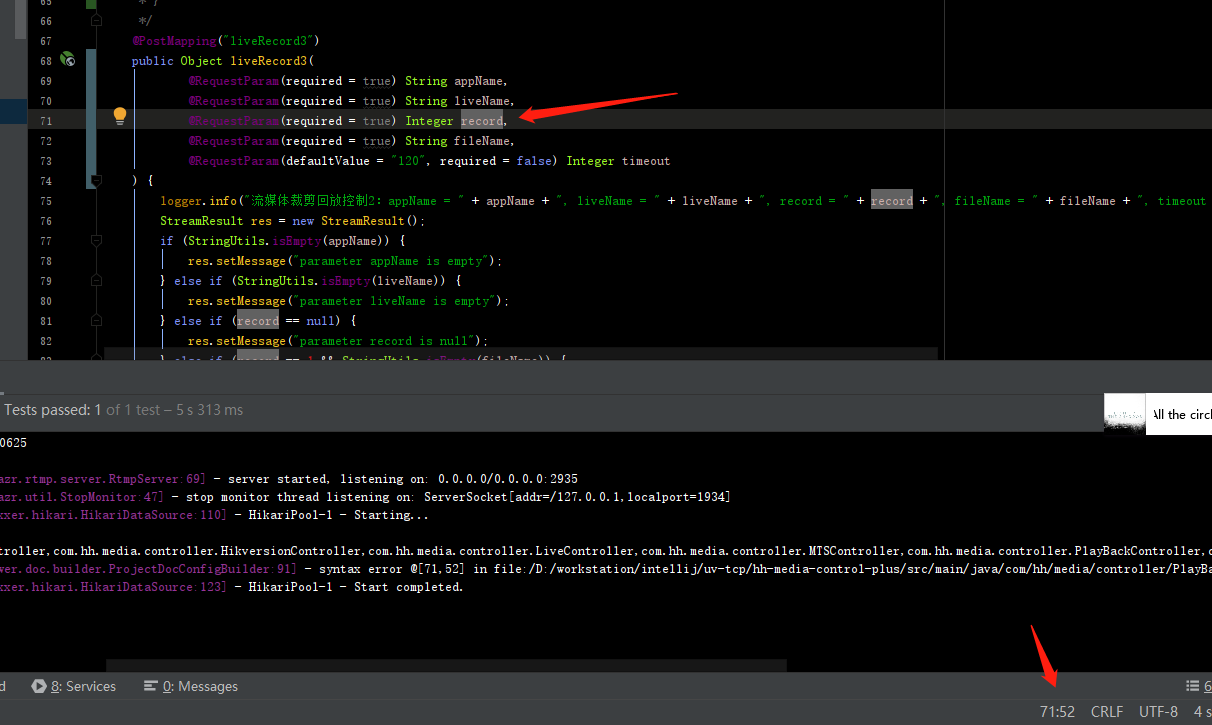Viewport: 1212px width, 725px height.
Task: Click the image thumbnail above the test results
Action: coord(1124,413)
